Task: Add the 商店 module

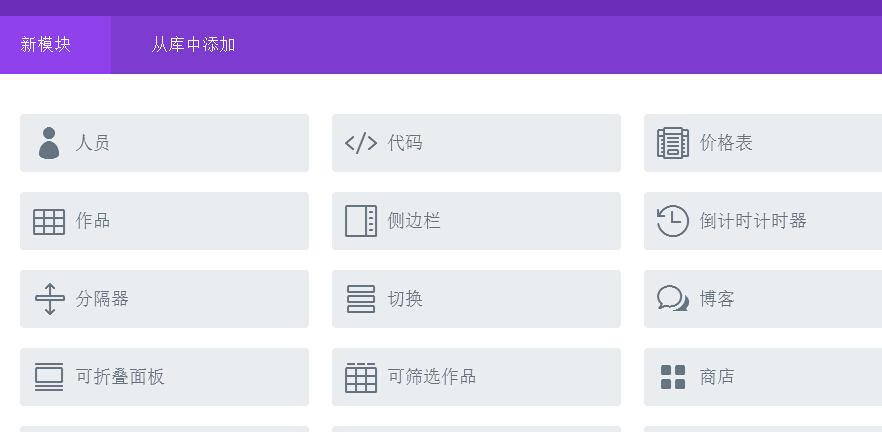Action: (x=763, y=377)
